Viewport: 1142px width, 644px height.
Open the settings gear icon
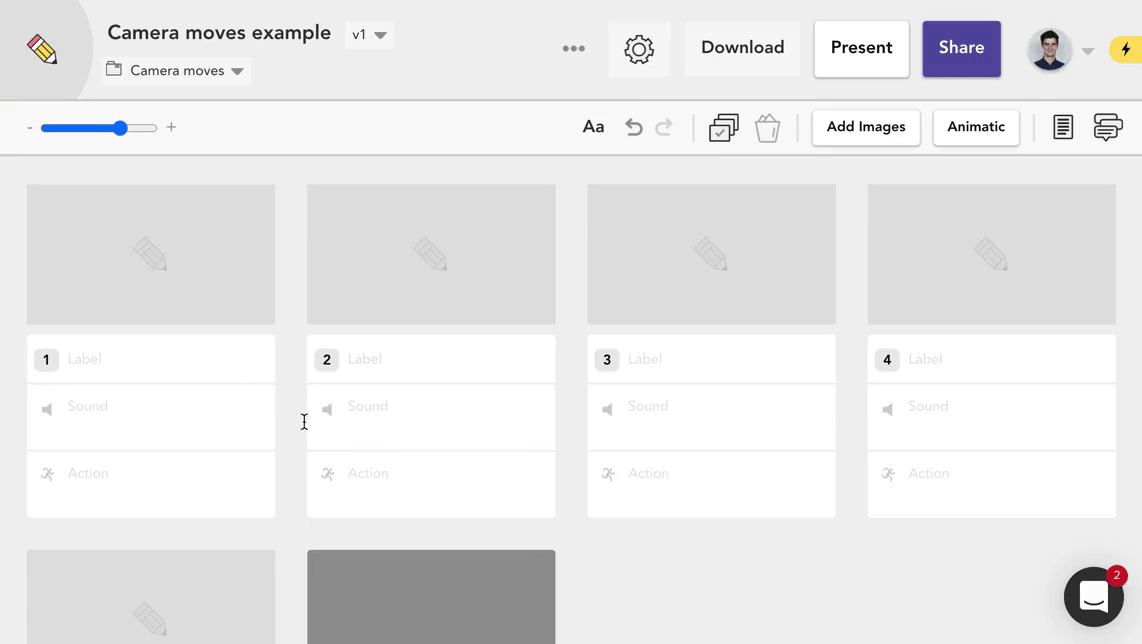coord(639,49)
